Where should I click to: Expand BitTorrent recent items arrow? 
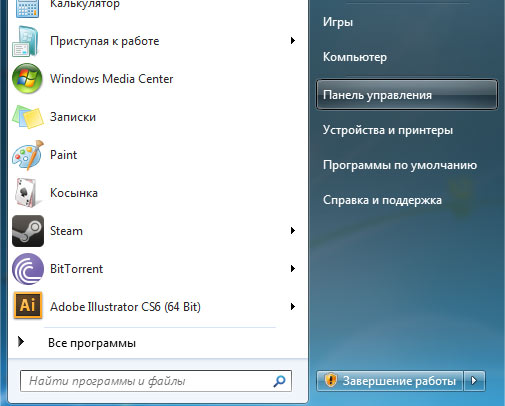(293, 269)
